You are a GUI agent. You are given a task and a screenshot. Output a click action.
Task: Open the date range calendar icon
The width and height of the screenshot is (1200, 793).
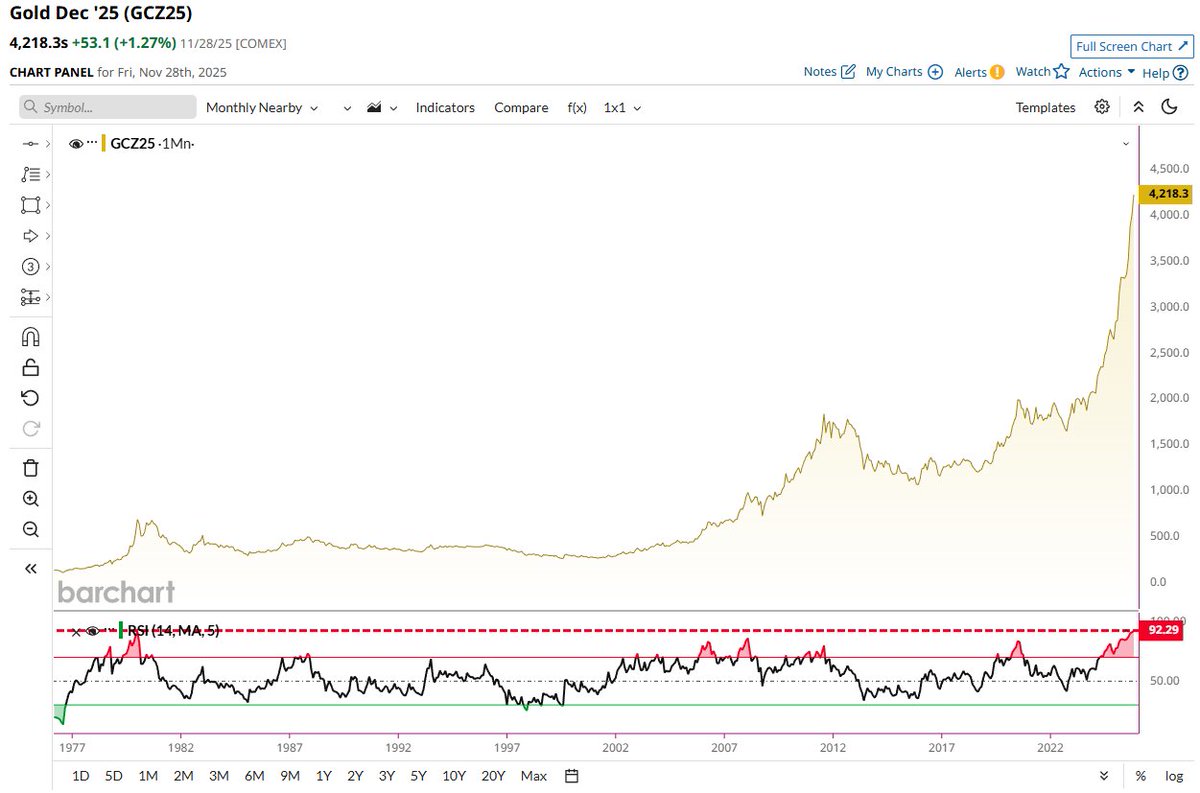572,775
